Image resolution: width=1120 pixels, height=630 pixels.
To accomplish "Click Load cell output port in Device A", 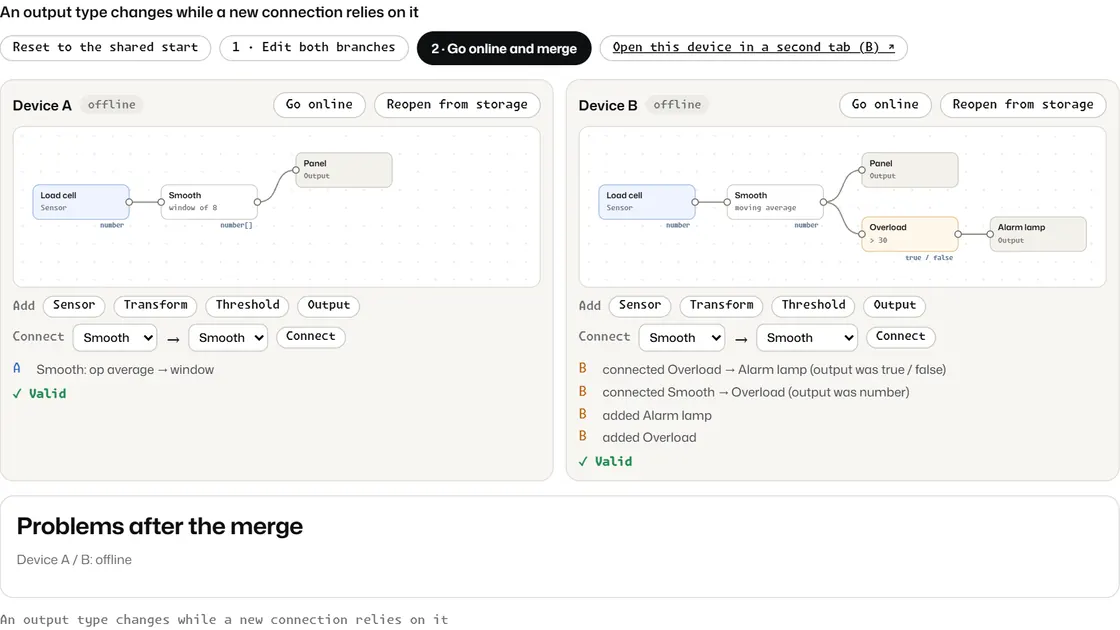I will tap(129, 202).
